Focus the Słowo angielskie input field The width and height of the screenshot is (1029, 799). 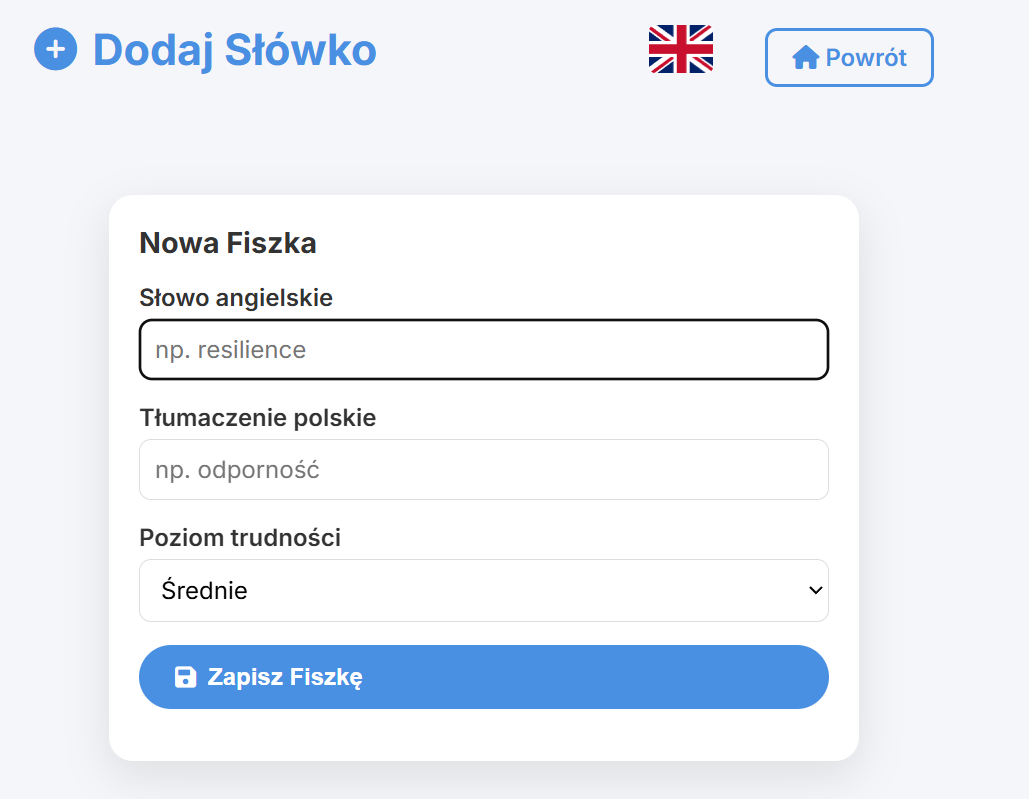tap(483, 350)
